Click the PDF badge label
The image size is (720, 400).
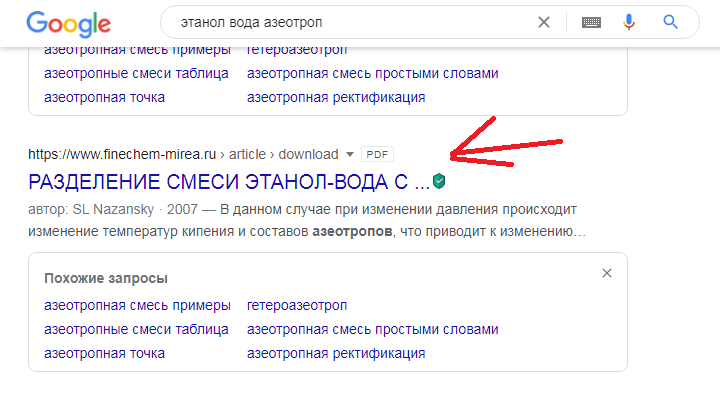[x=377, y=154]
